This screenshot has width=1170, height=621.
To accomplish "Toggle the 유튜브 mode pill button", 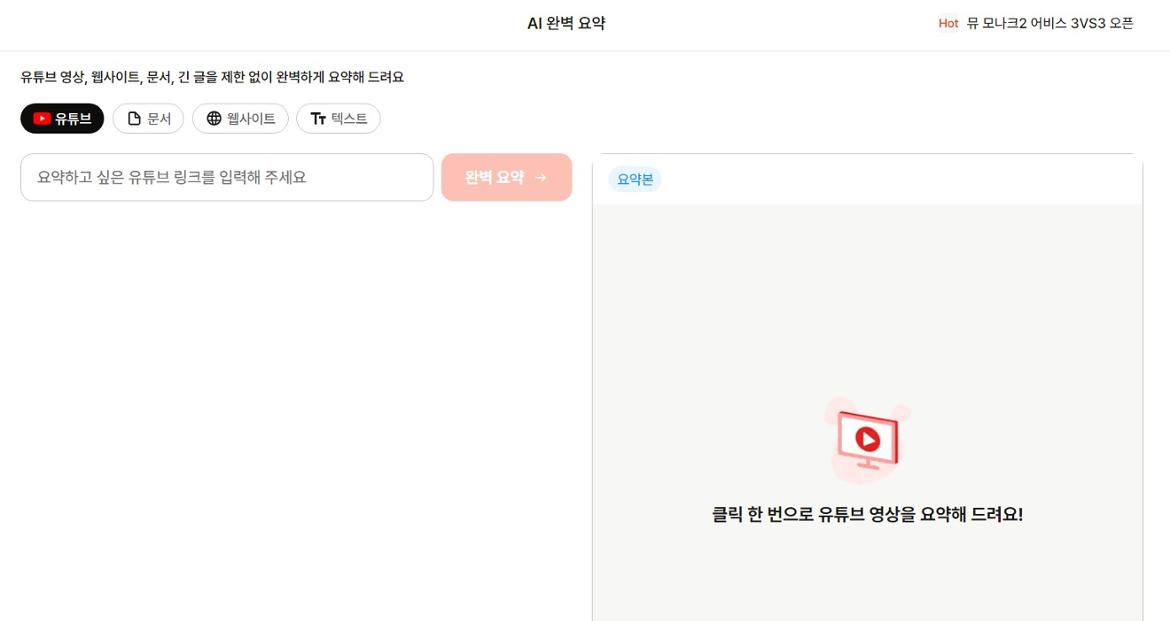I will 62,118.
